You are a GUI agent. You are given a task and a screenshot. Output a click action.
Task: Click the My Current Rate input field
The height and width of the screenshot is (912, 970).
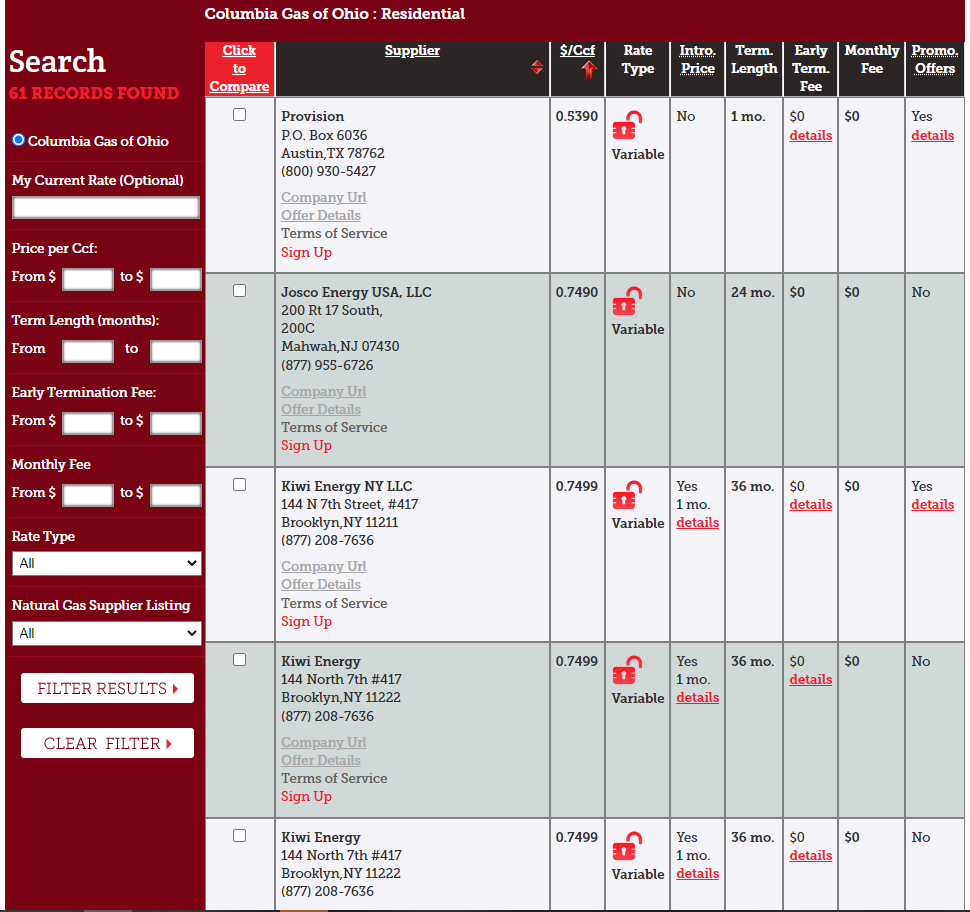click(x=106, y=207)
